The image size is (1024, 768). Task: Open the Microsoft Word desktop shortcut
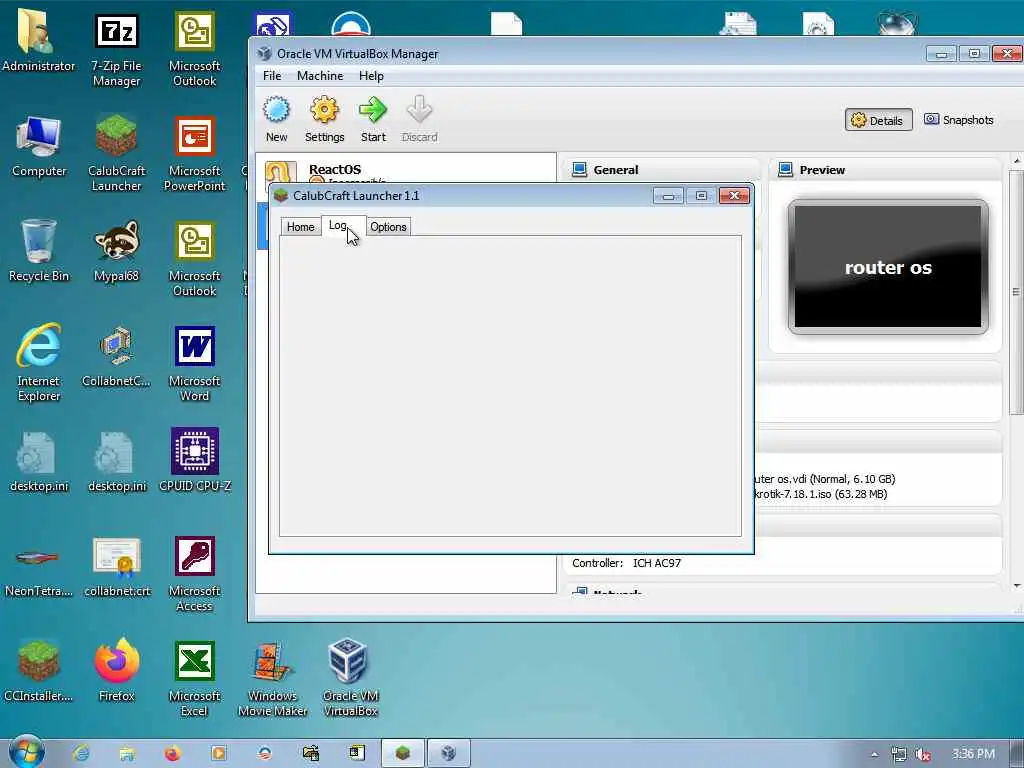194,362
